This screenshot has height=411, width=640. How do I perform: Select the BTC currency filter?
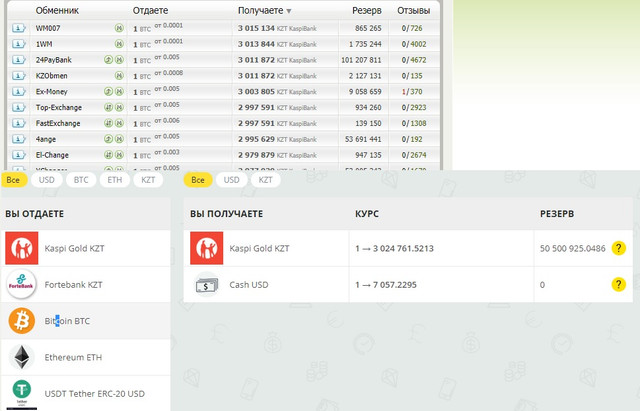click(x=81, y=180)
